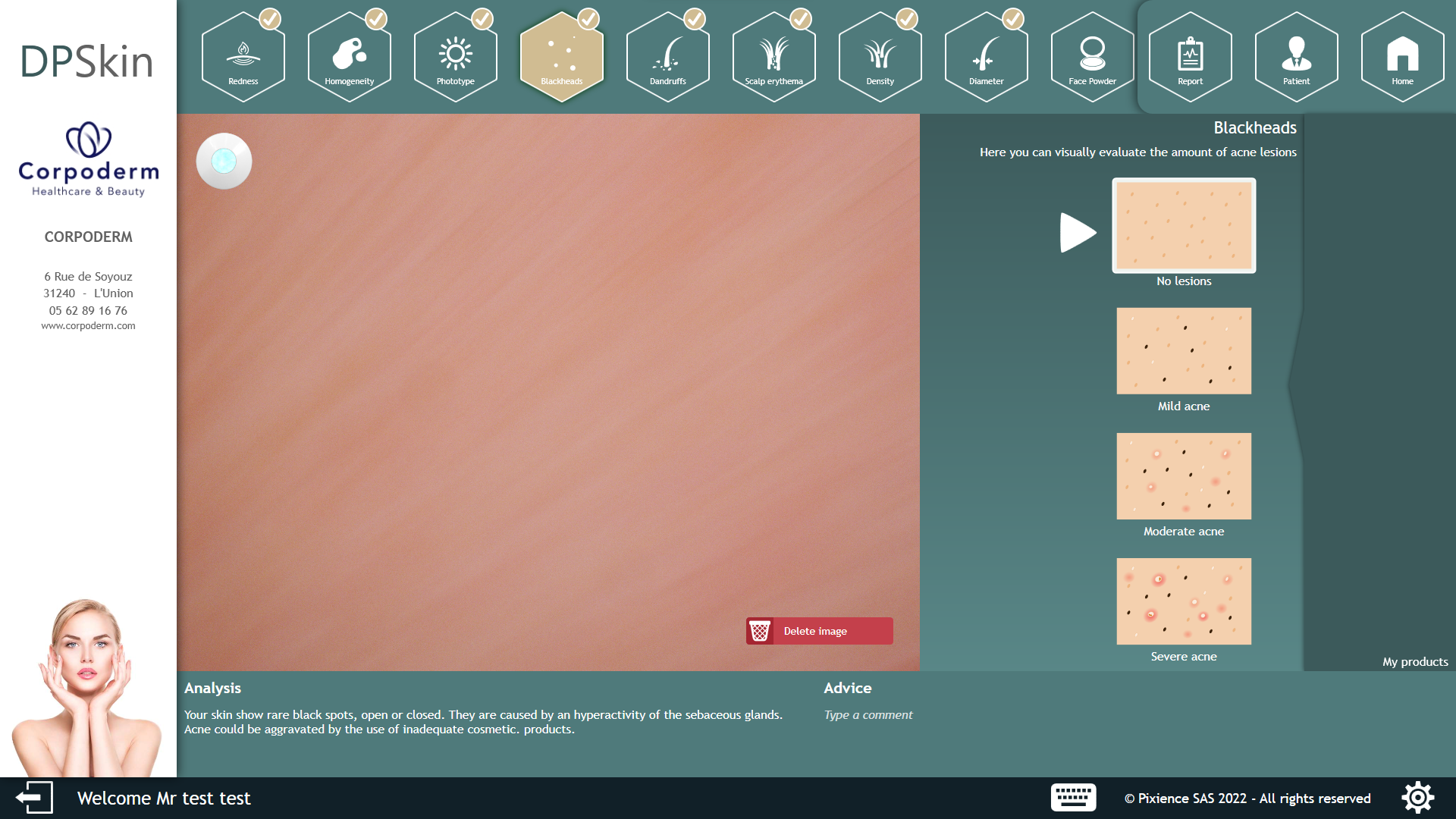Open the on-screen keyboard
Screen dimensions: 1456x819
[x=1073, y=797]
